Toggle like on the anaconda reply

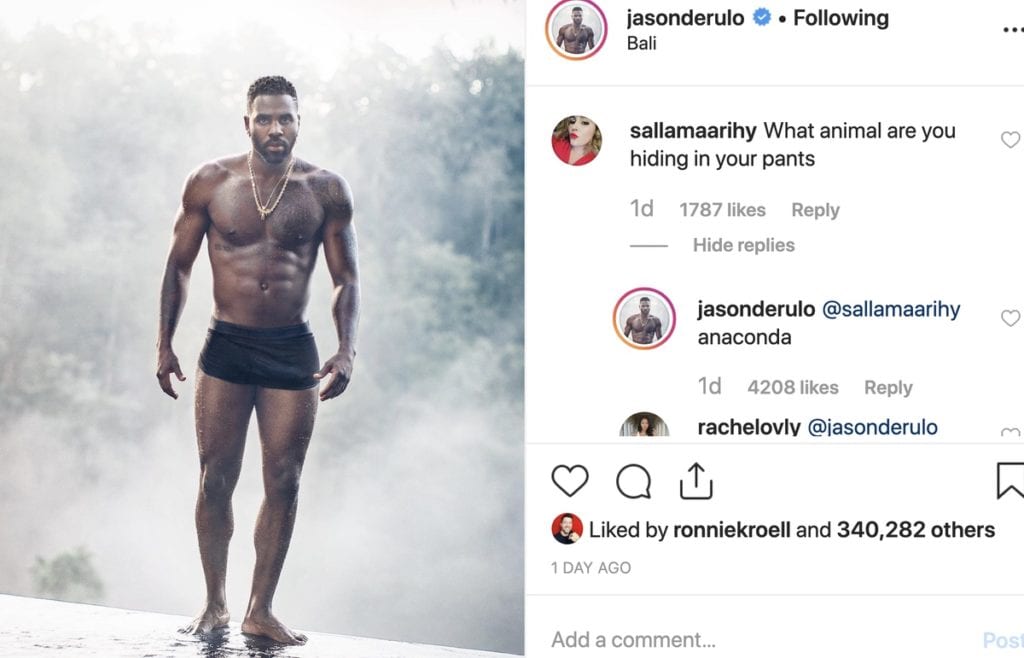pyautogui.click(x=1010, y=318)
